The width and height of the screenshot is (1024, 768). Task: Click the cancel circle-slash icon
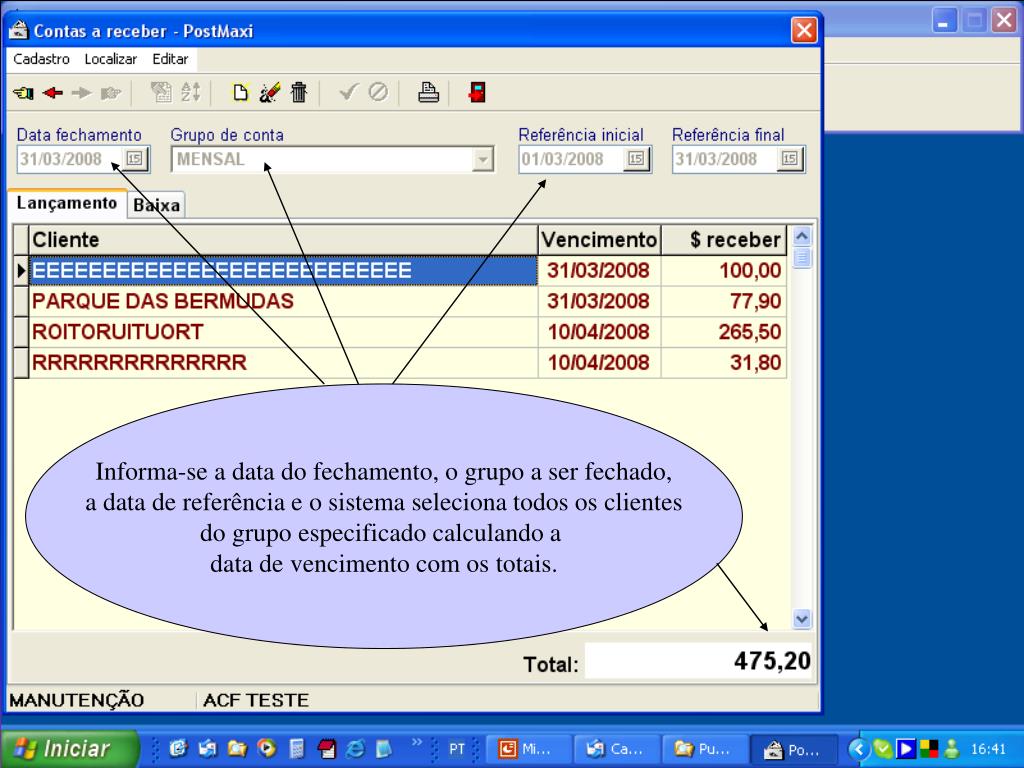pyautogui.click(x=378, y=92)
